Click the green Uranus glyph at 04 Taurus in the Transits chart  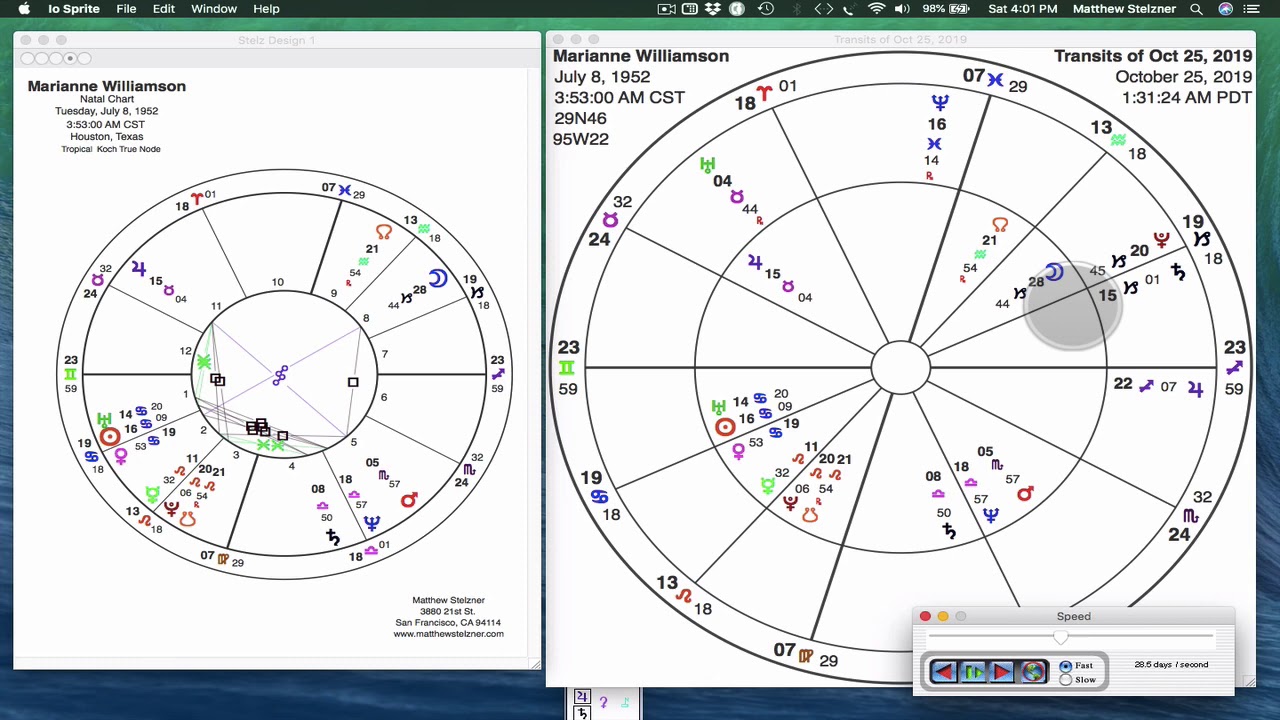point(708,165)
